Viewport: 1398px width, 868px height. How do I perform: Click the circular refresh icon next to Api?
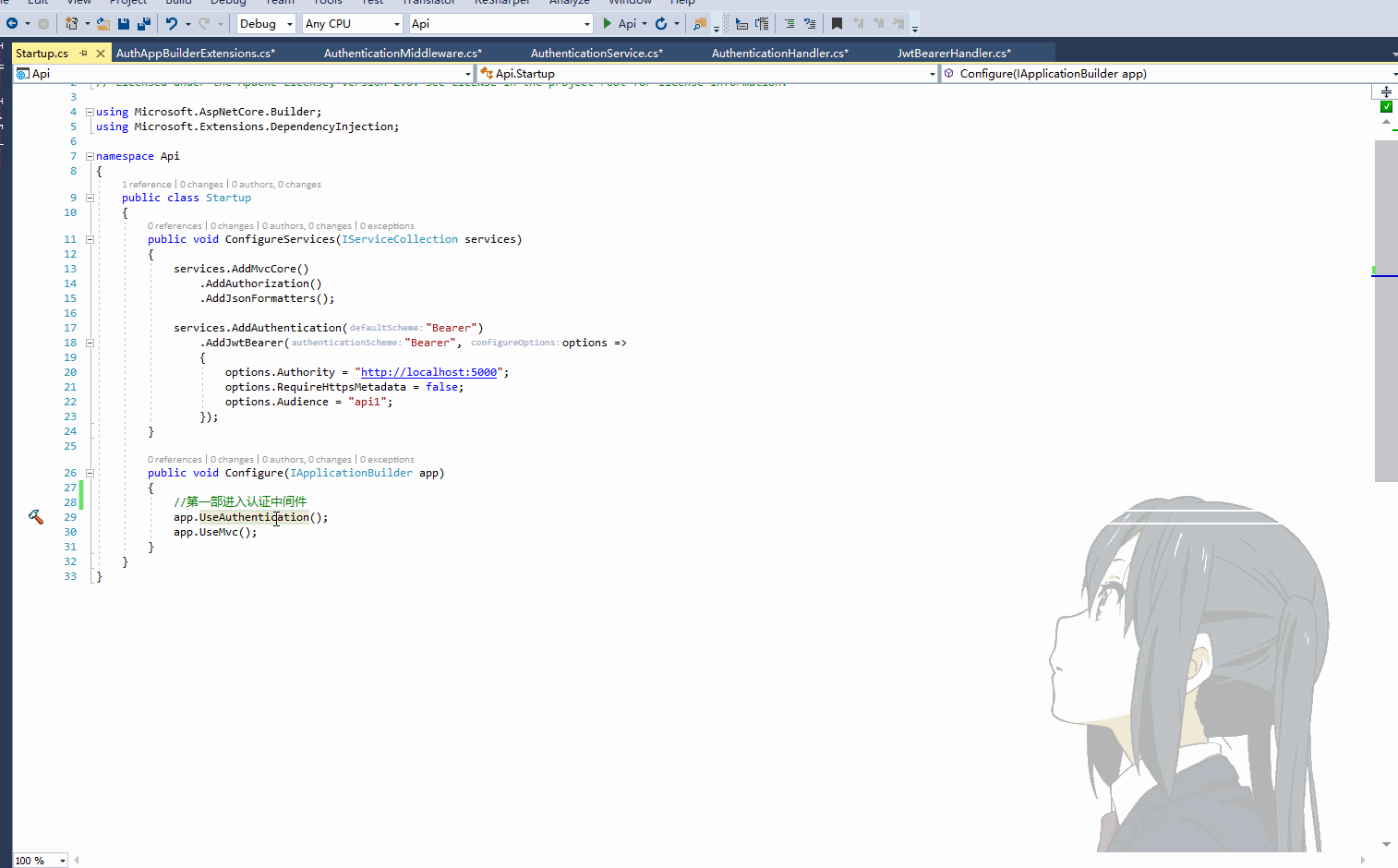point(661,24)
